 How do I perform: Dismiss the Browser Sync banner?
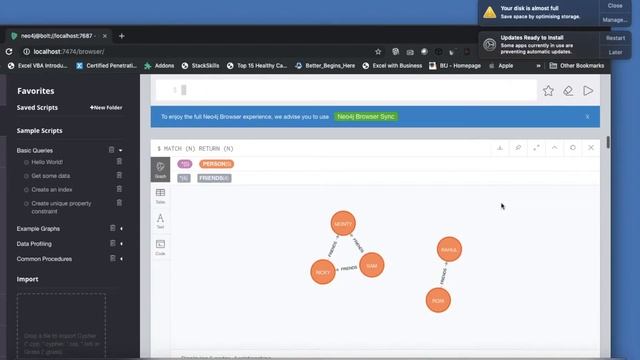click(587, 117)
